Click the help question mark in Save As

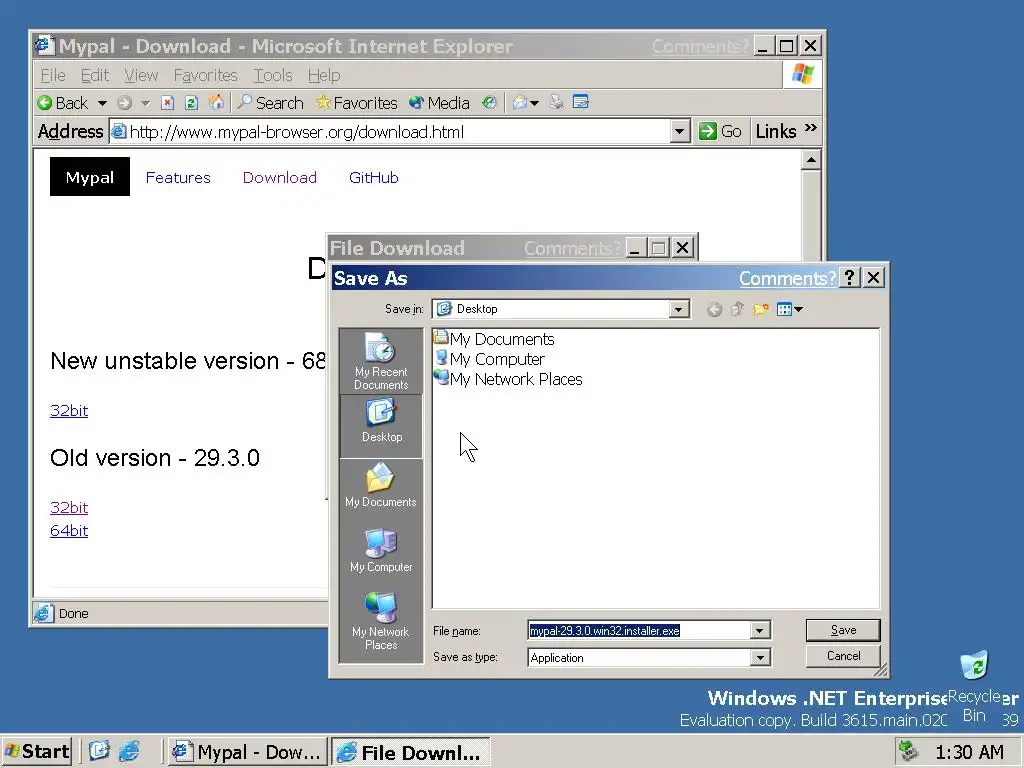point(850,278)
